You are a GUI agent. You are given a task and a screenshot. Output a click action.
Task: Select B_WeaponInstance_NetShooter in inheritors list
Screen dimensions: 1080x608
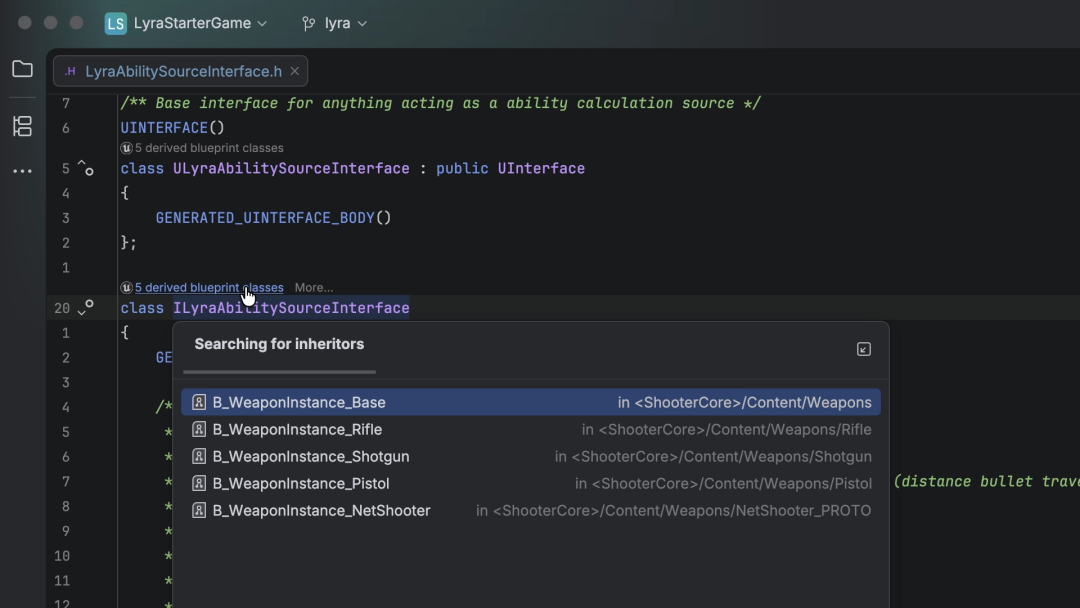click(x=531, y=510)
